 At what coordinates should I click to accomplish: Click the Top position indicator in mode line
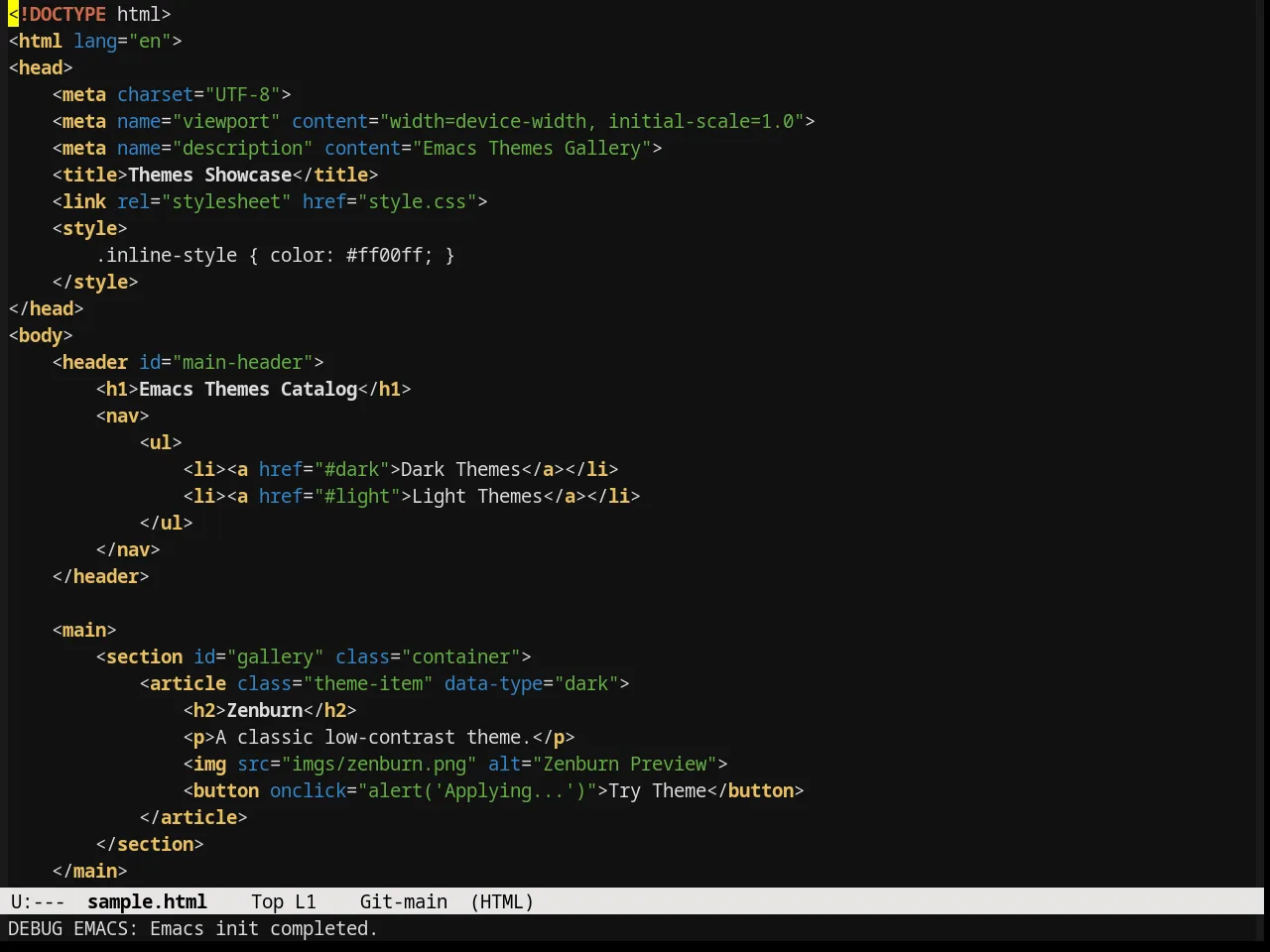[267, 901]
